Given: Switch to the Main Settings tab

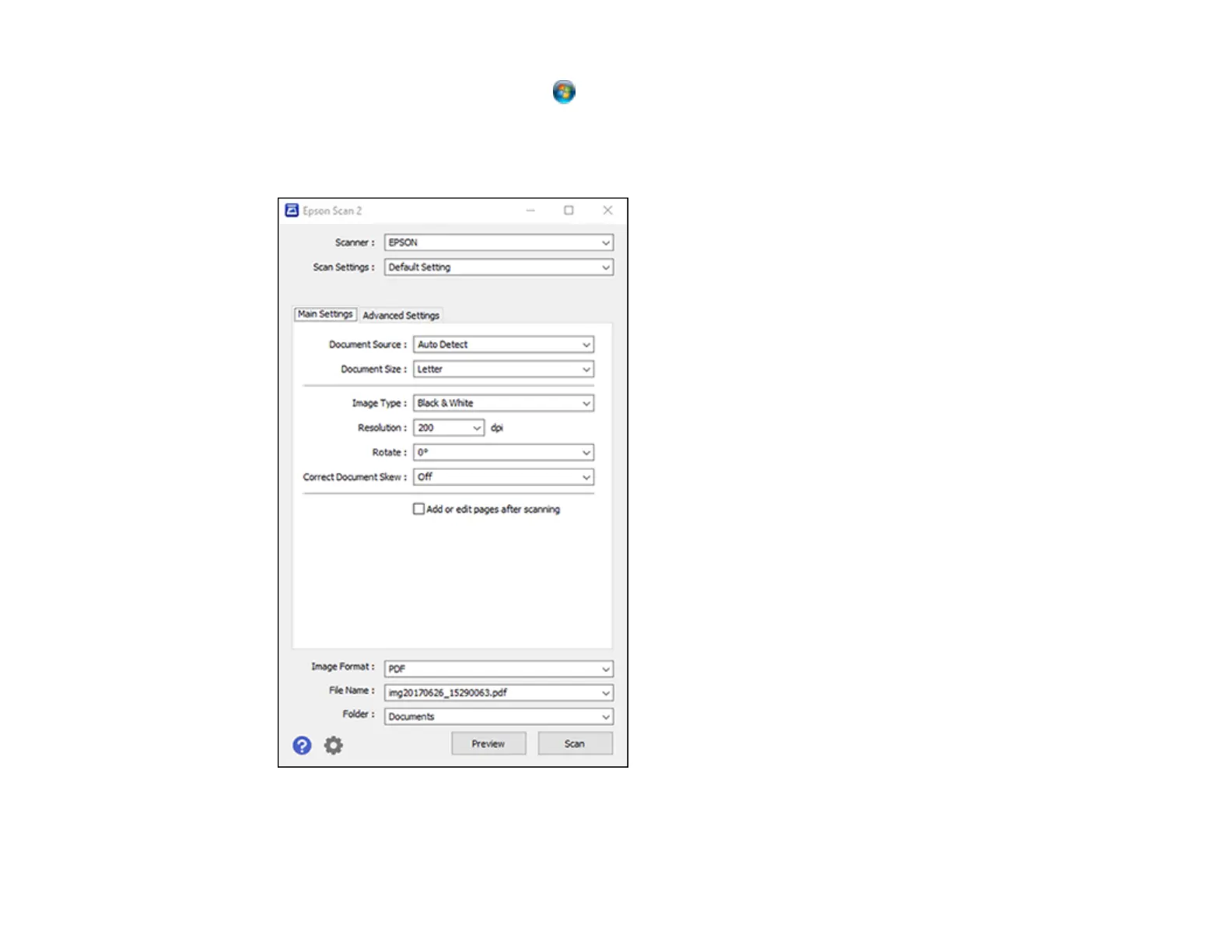Looking at the screenshot, I should pos(325,314).
